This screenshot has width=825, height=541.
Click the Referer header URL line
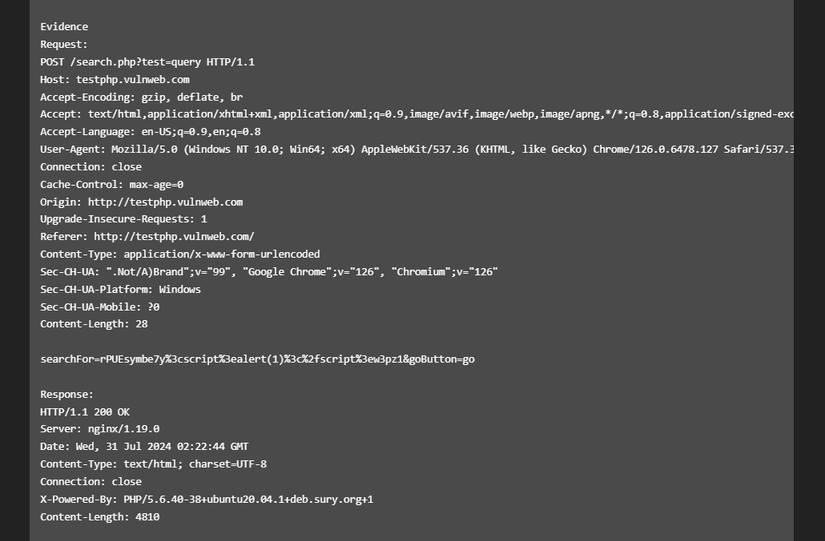tap(147, 237)
